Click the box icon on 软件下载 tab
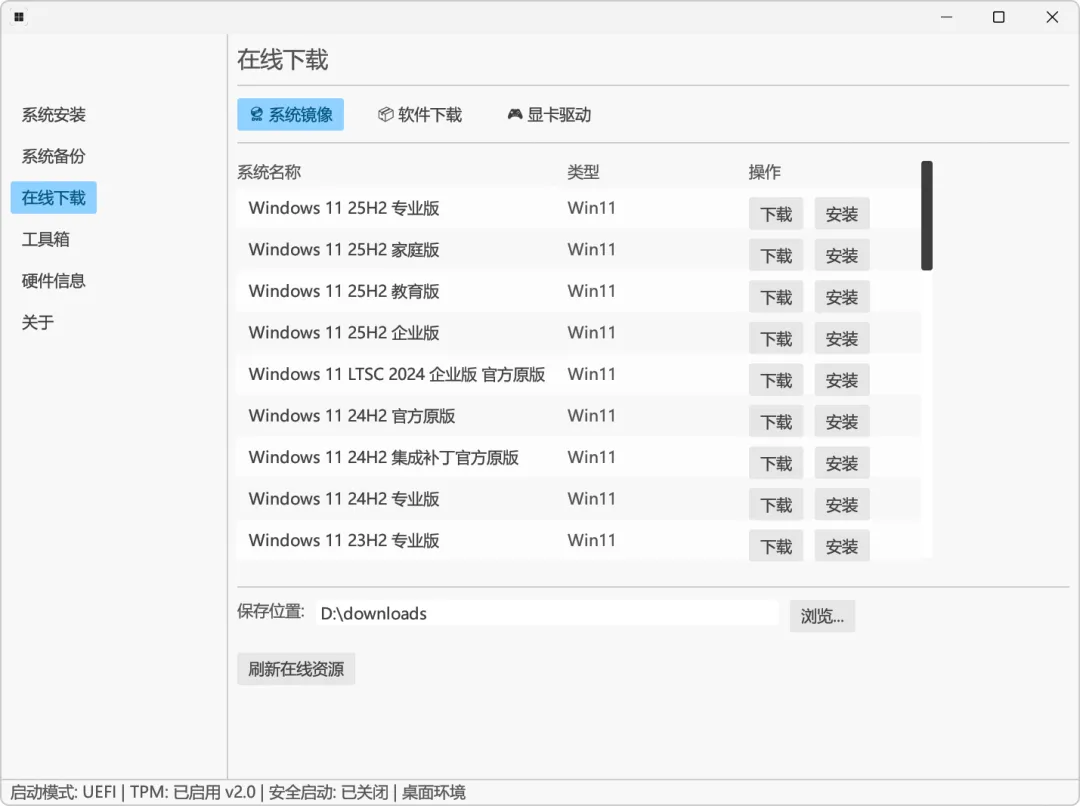 pos(386,114)
